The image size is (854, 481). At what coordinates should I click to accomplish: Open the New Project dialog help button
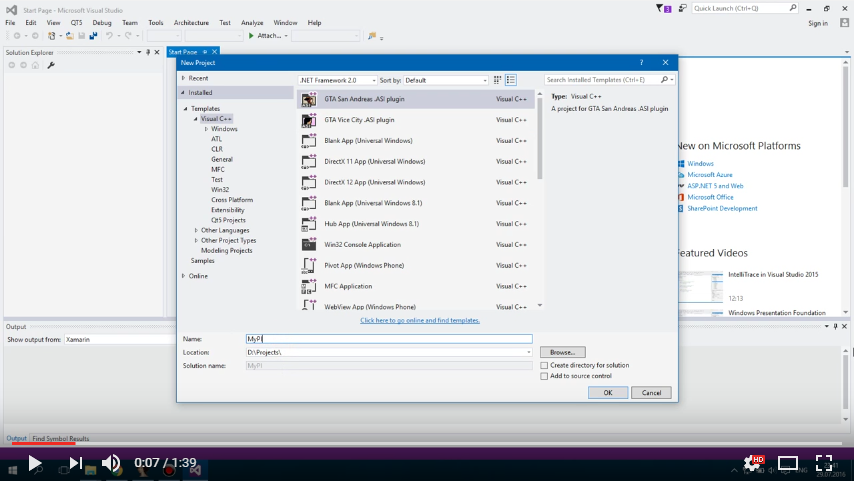[641, 63]
